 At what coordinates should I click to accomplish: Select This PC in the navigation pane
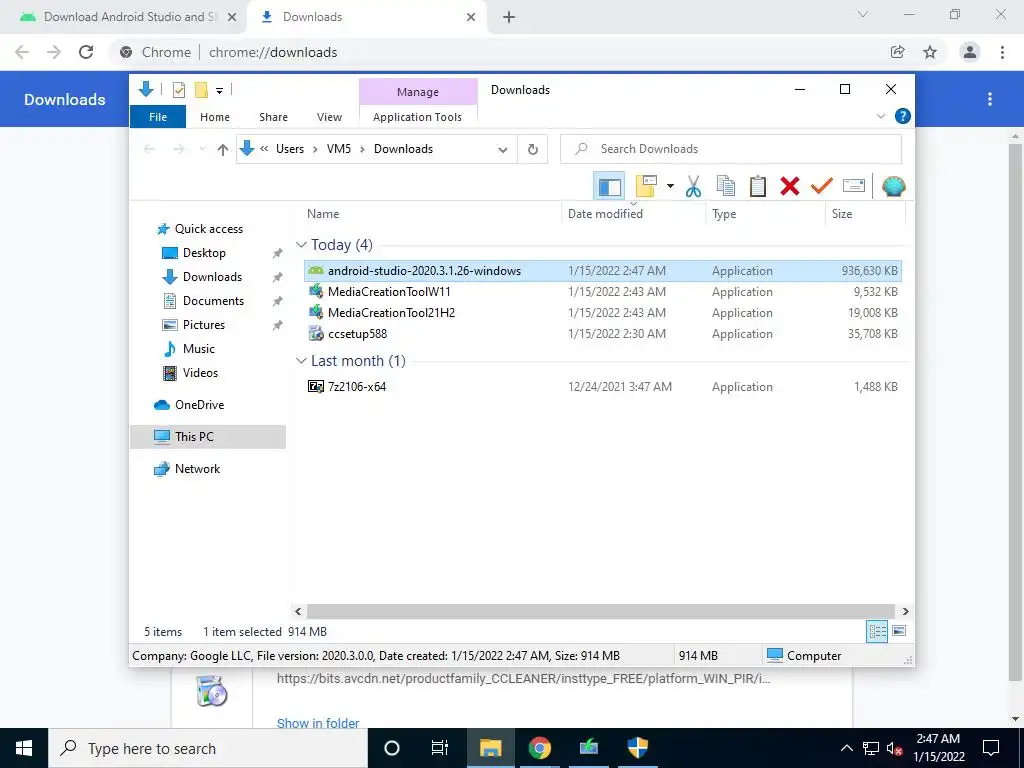(208, 437)
